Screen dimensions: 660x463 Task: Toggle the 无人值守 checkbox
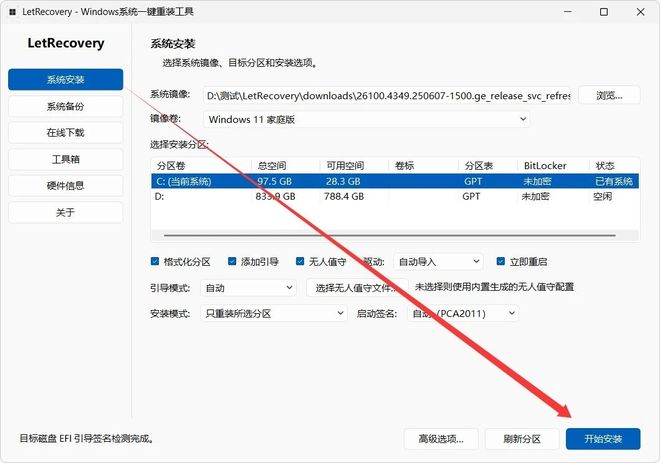(x=300, y=261)
